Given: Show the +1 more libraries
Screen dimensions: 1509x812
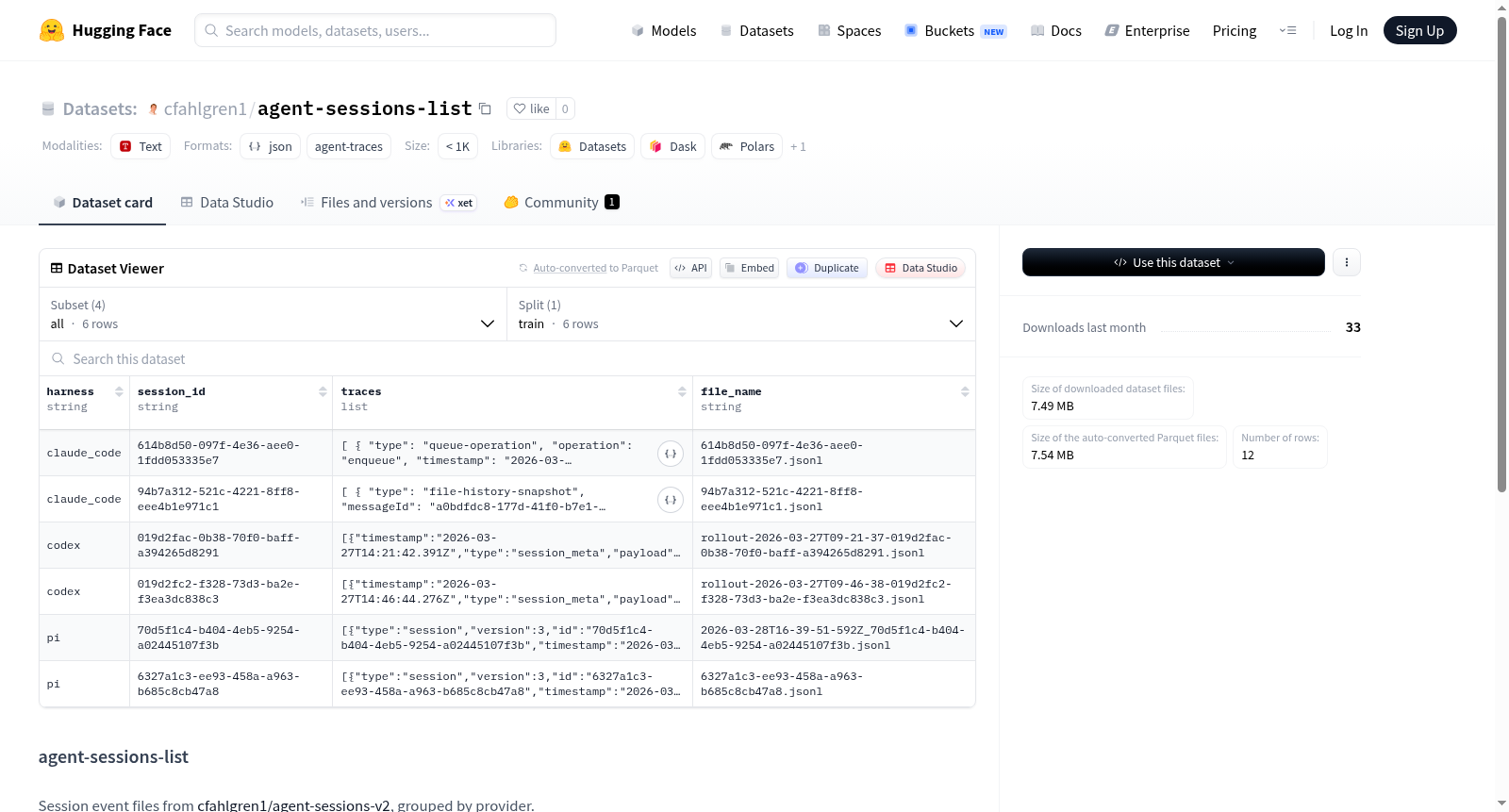Looking at the screenshot, I should pyautogui.click(x=798, y=146).
